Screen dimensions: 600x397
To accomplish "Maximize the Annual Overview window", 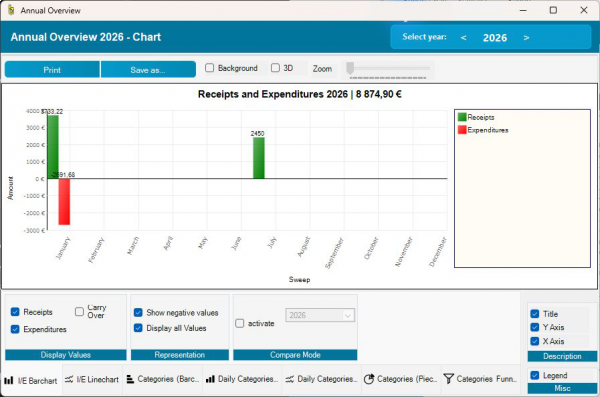I will 553,10.
